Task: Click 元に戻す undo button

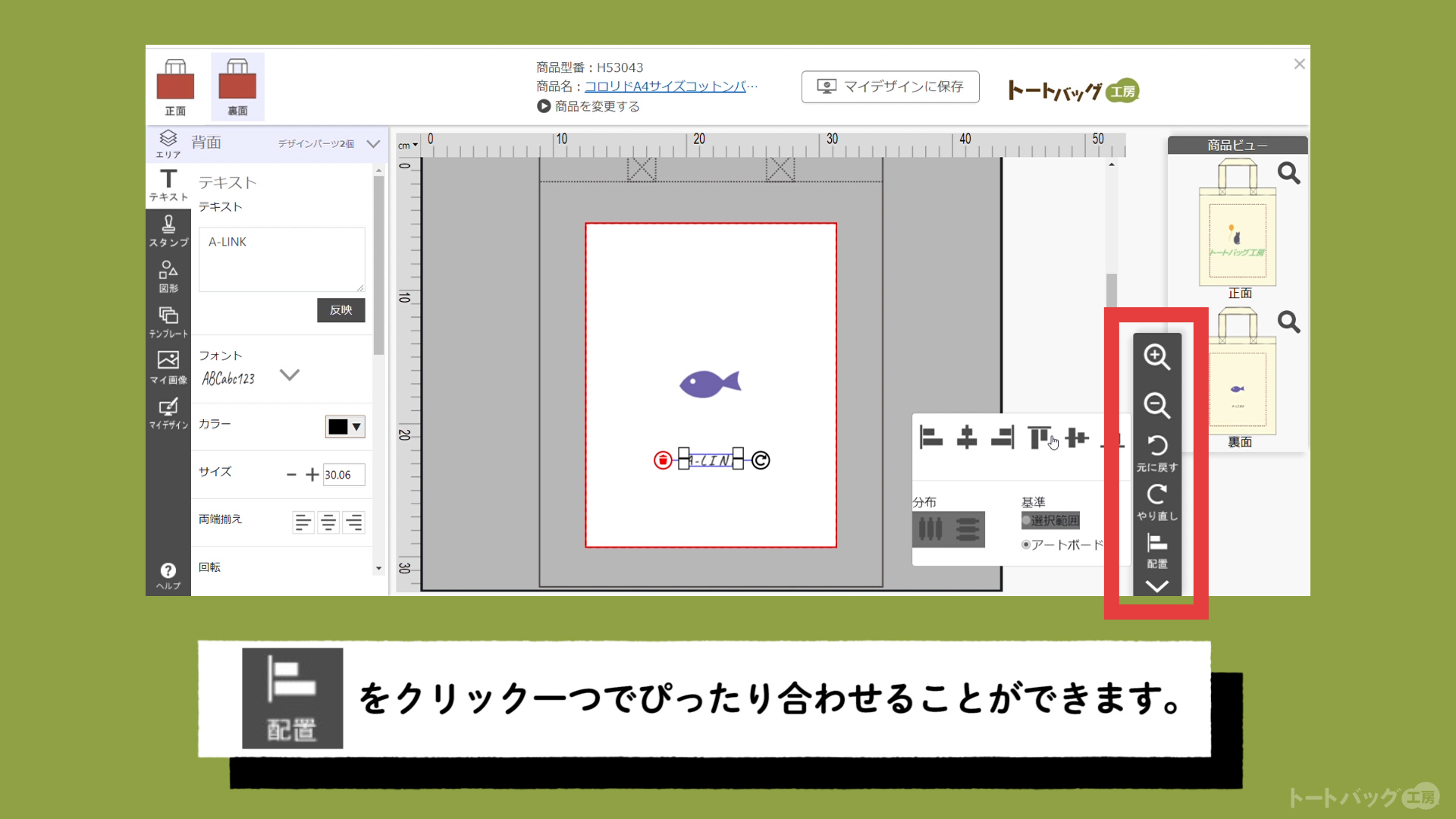Action: pyautogui.click(x=1156, y=453)
